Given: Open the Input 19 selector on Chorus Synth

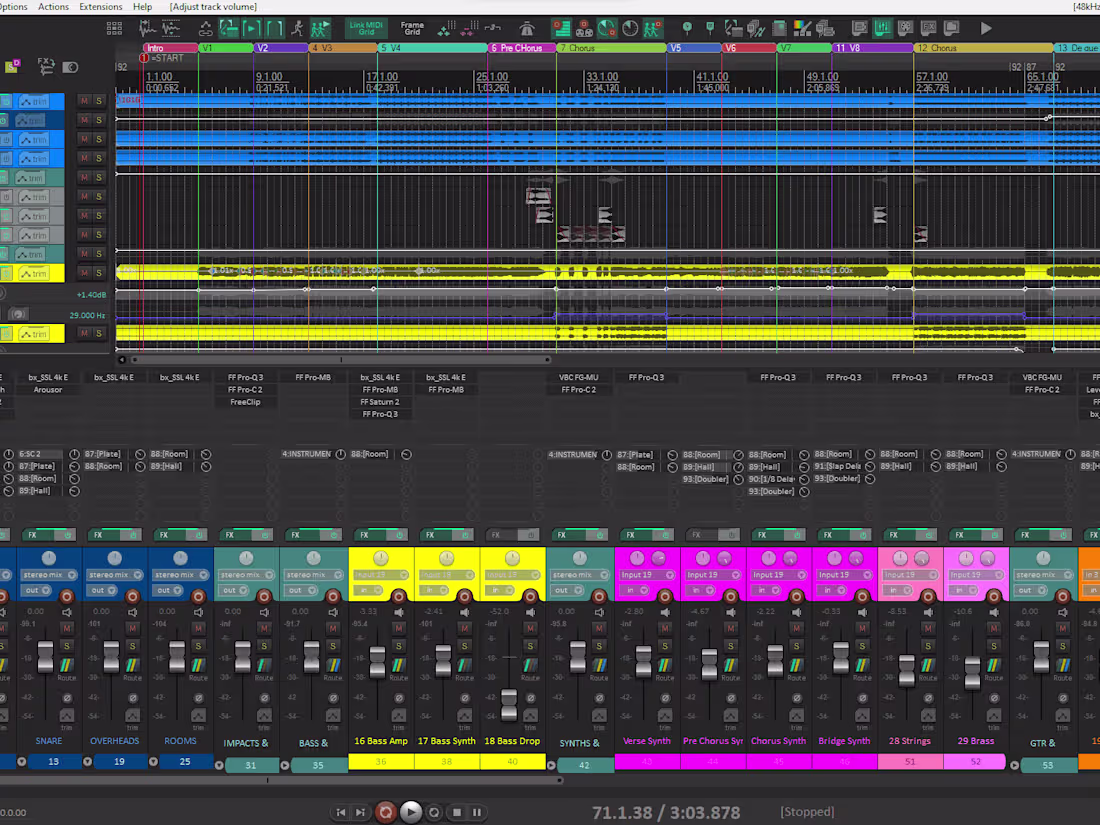Looking at the screenshot, I should click(777, 572).
